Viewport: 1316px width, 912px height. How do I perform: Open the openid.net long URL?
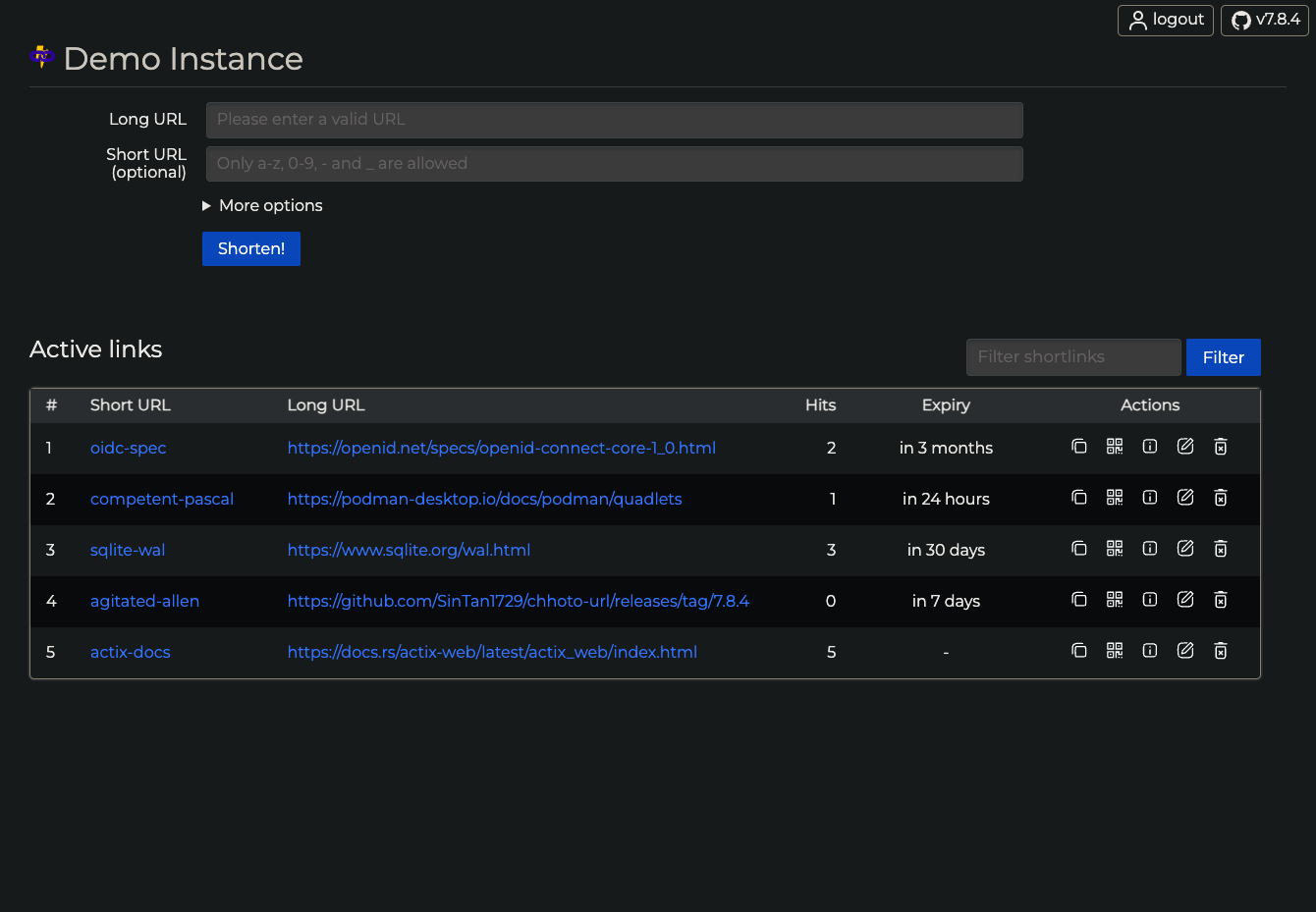coord(502,448)
